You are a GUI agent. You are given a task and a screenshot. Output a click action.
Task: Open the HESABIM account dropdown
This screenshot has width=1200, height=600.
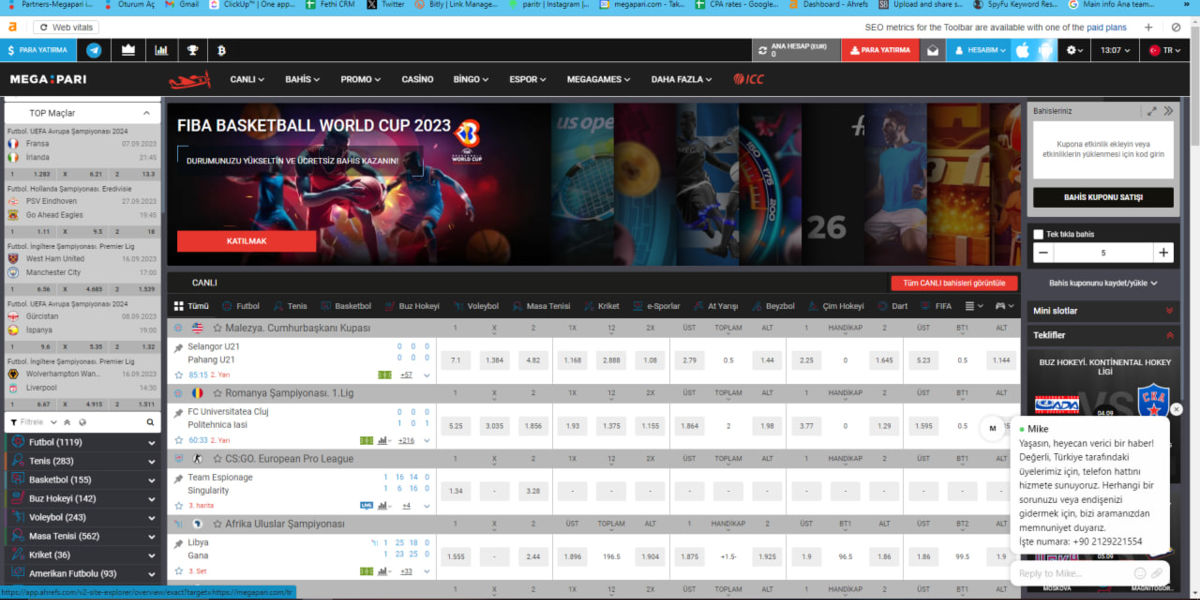tap(978, 50)
